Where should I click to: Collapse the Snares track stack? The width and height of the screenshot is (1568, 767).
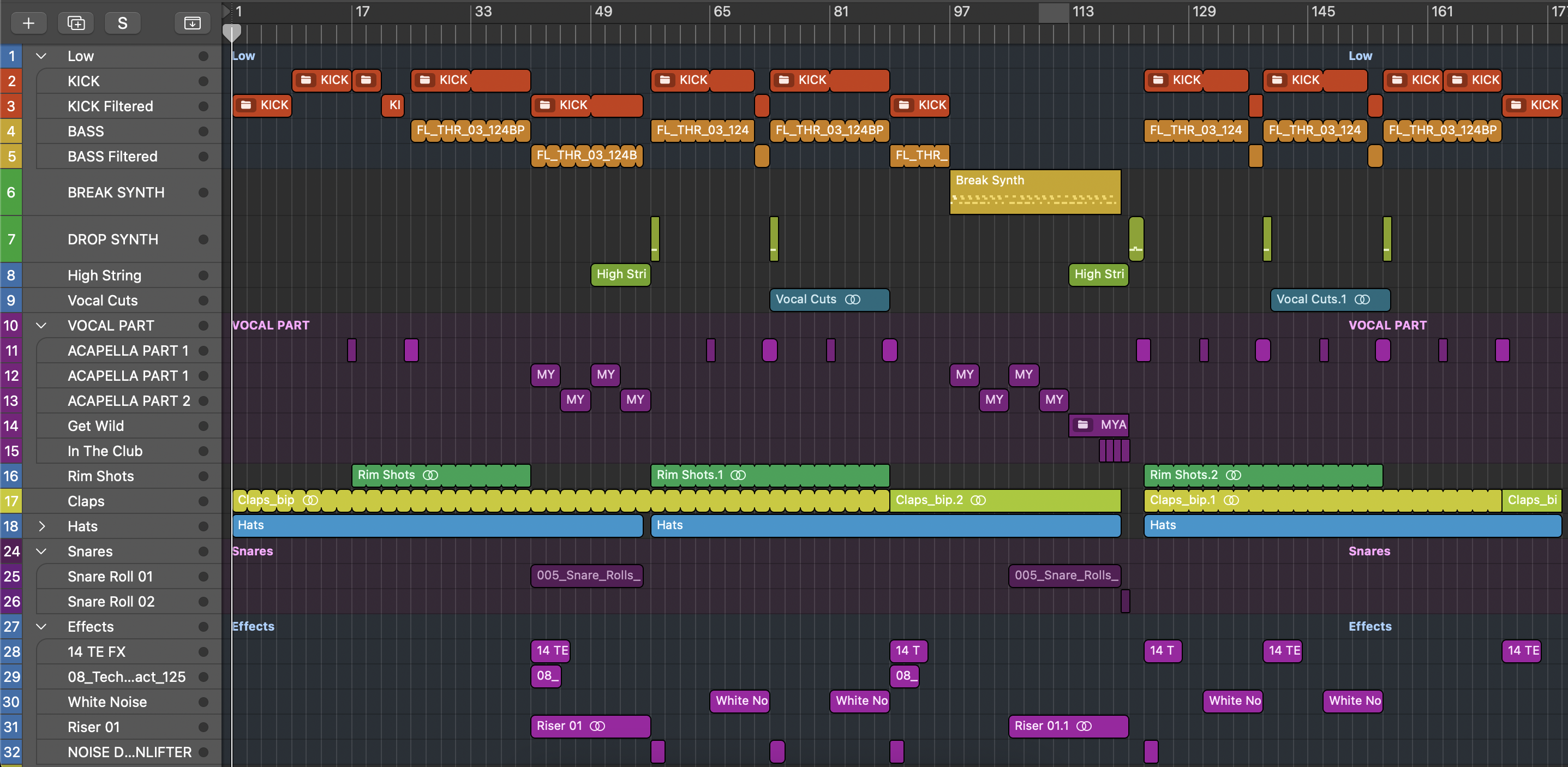[x=41, y=552]
